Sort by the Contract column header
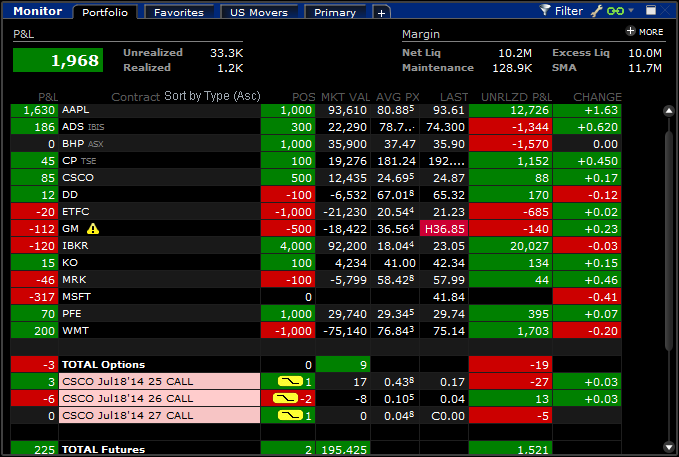The width and height of the screenshot is (679, 457). pos(136,97)
